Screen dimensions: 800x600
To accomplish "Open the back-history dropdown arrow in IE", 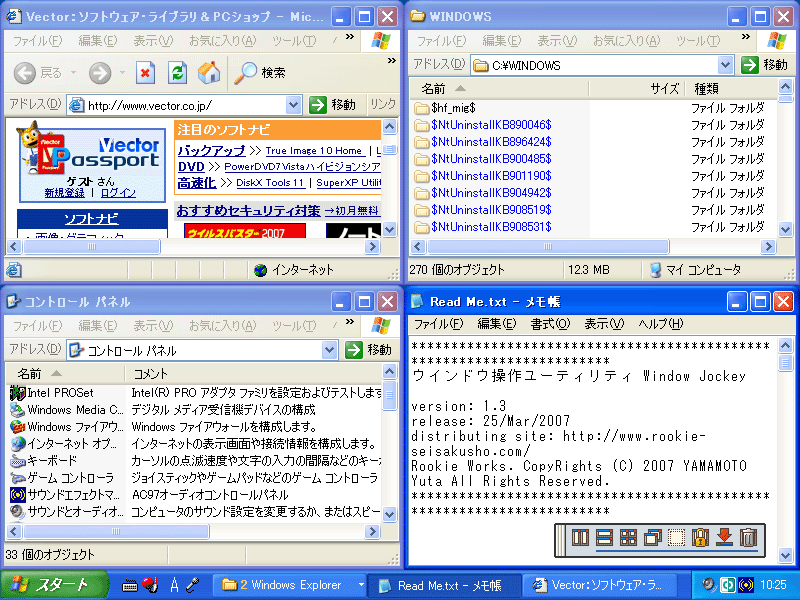I will (73, 73).
